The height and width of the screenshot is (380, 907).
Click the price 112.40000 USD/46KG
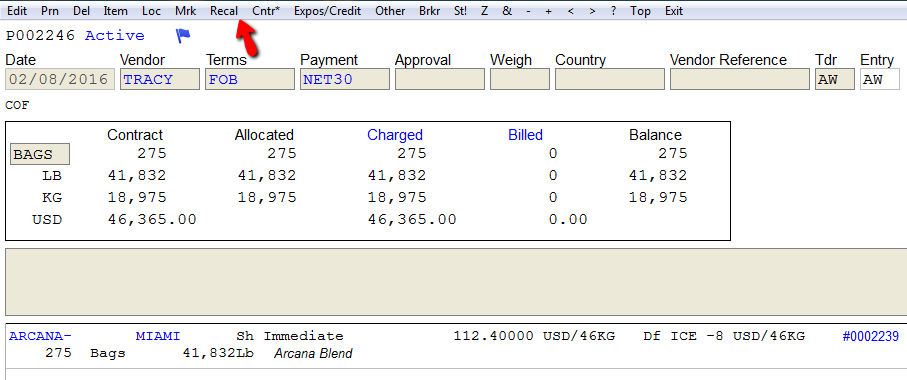pyautogui.click(x=534, y=336)
